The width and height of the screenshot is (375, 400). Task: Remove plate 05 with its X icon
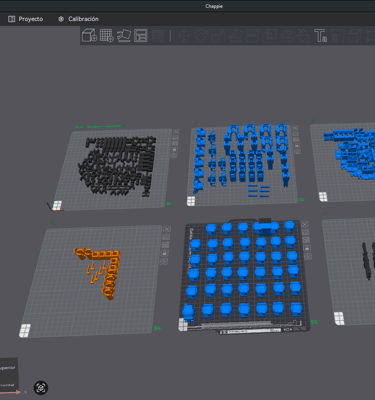(305, 224)
